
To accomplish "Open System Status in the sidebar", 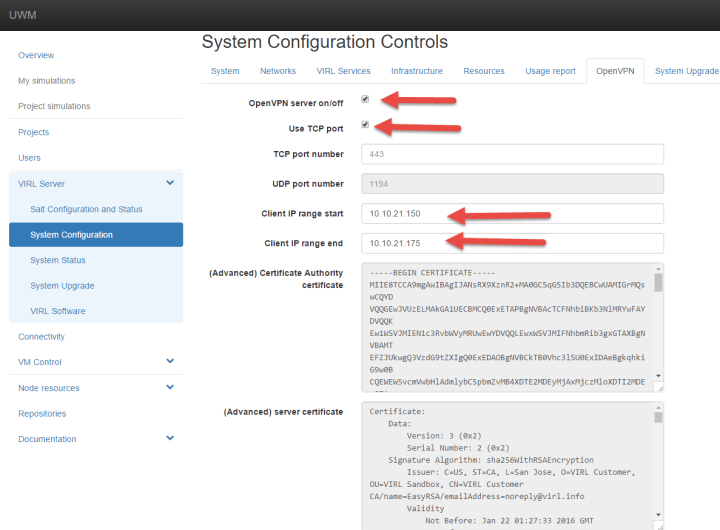I will (58, 260).
